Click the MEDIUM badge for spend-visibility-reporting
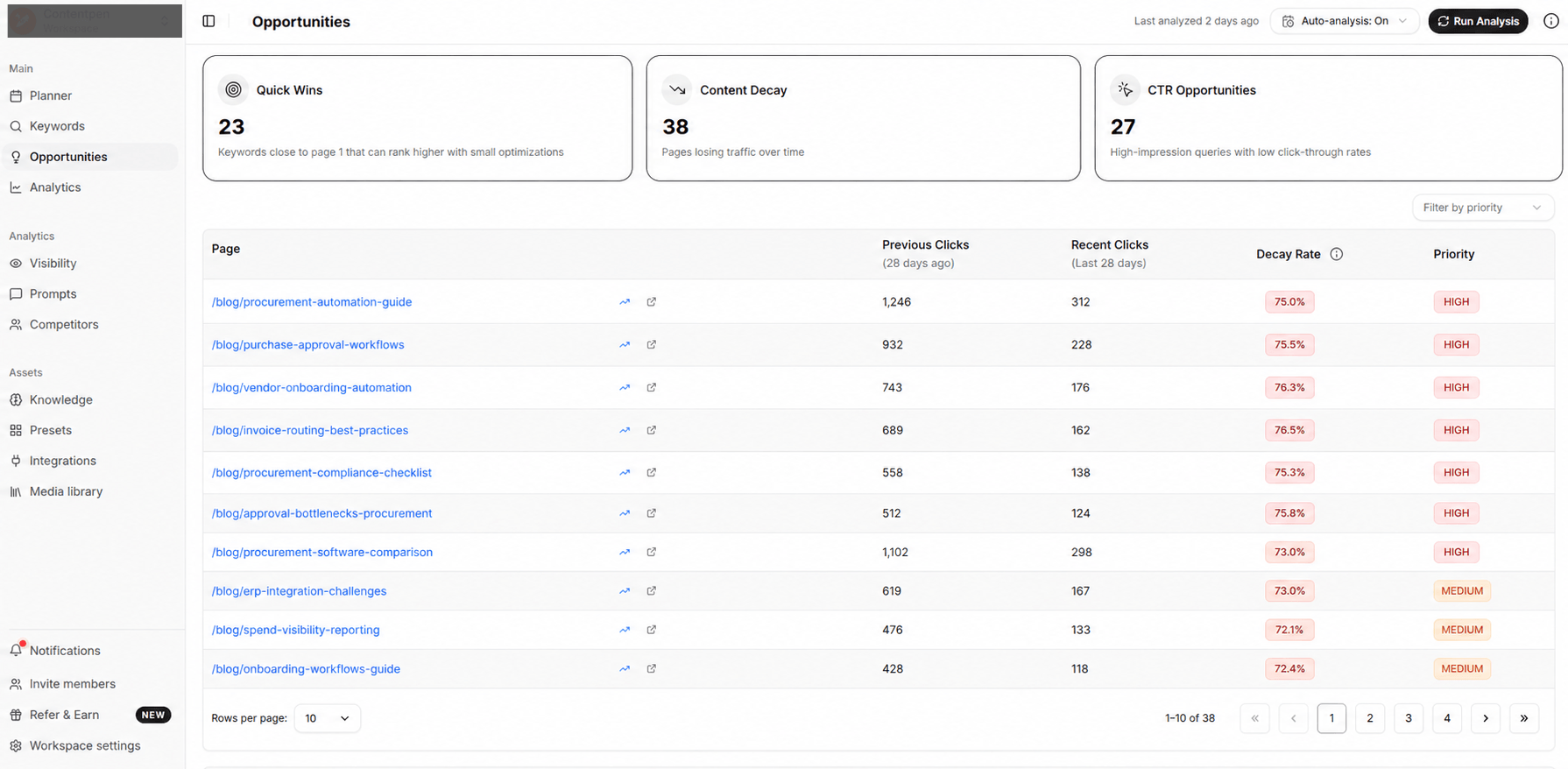1568x769 pixels. (1462, 630)
